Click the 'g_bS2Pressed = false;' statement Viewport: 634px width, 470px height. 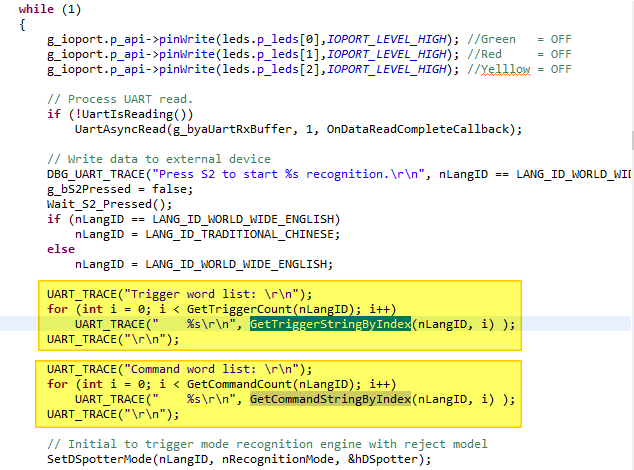click(x=120, y=189)
